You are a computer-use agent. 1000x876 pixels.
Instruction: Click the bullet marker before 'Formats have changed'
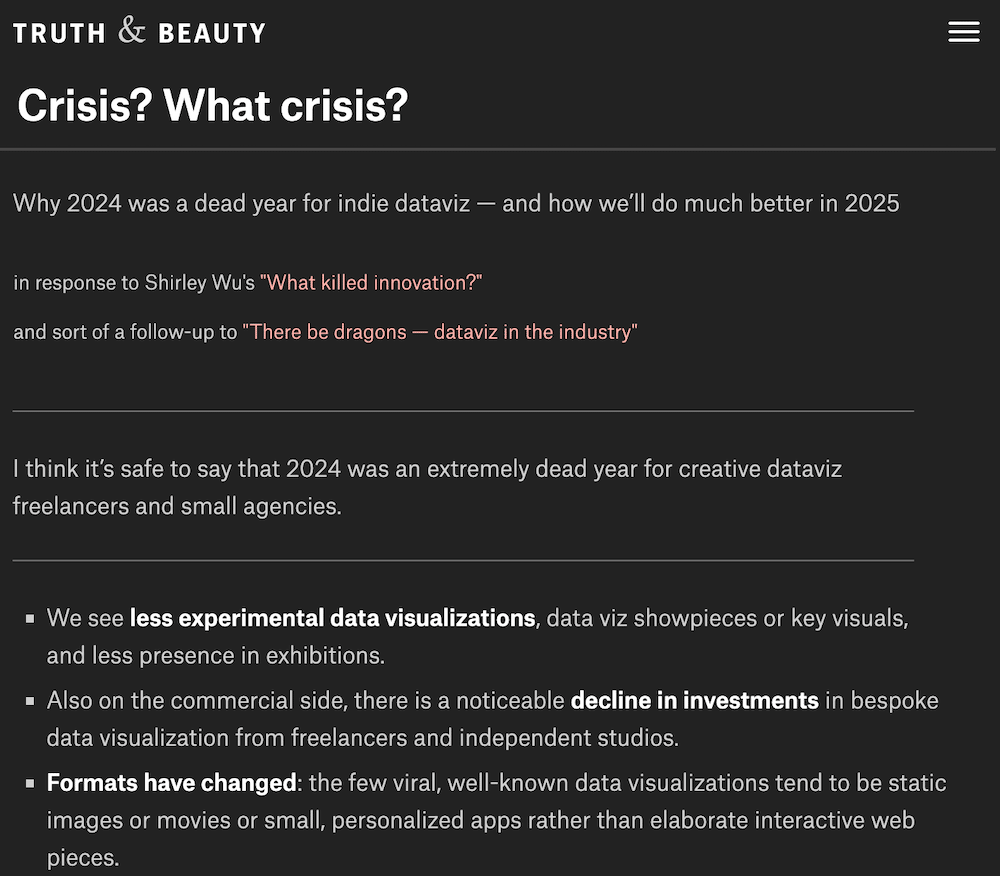(x=30, y=783)
